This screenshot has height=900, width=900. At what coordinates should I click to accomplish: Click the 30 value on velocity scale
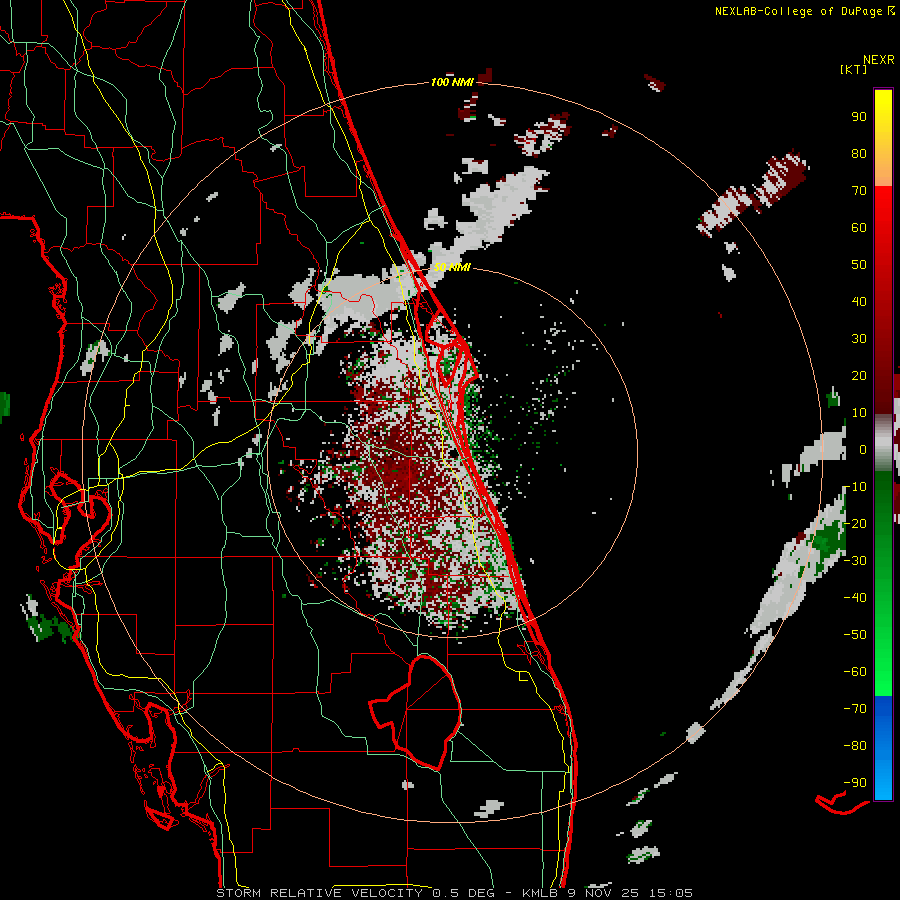[859, 339]
